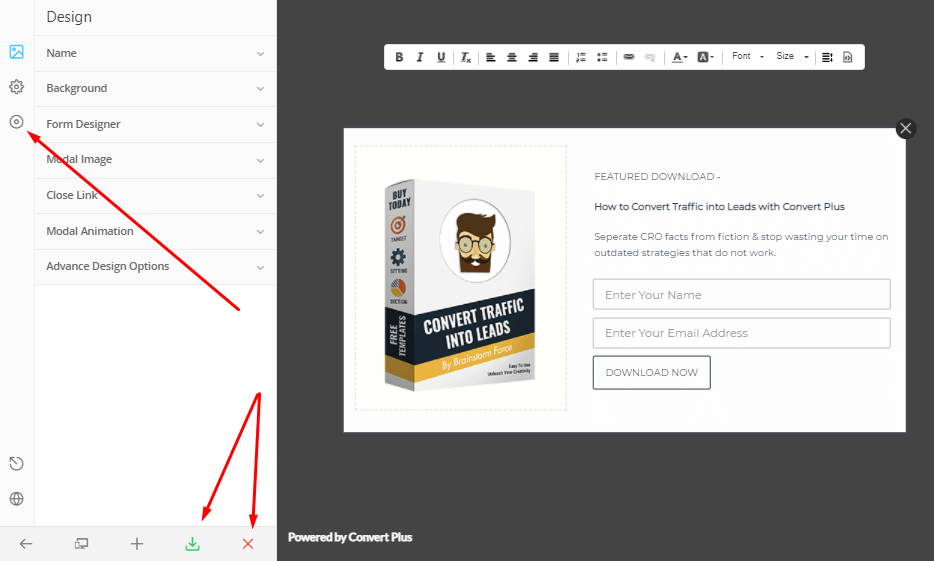The image size is (934, 561).
Task: Click the plus add icon
Action: (x=136, y=544)
